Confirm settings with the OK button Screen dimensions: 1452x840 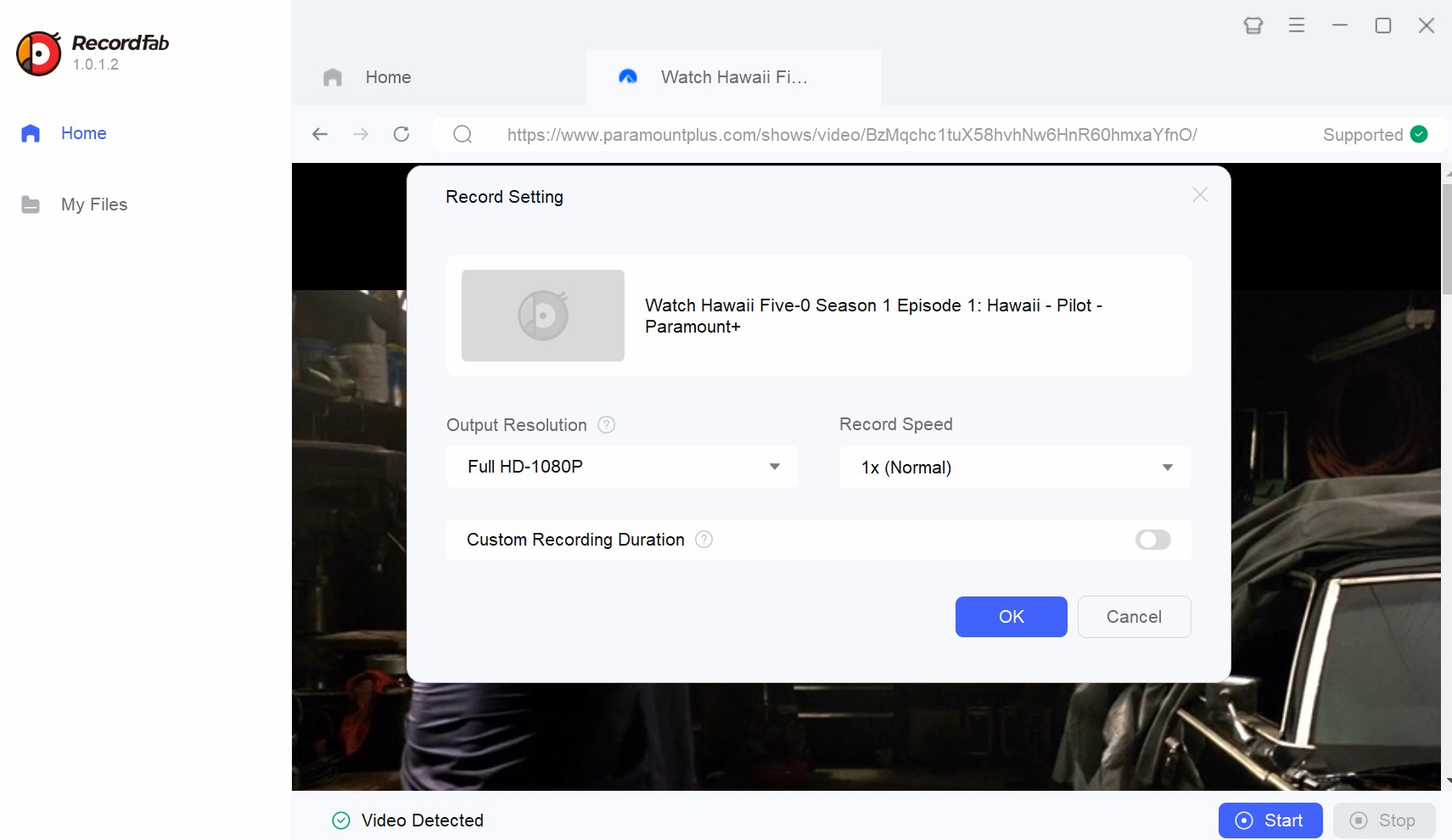pos(1012,617)
